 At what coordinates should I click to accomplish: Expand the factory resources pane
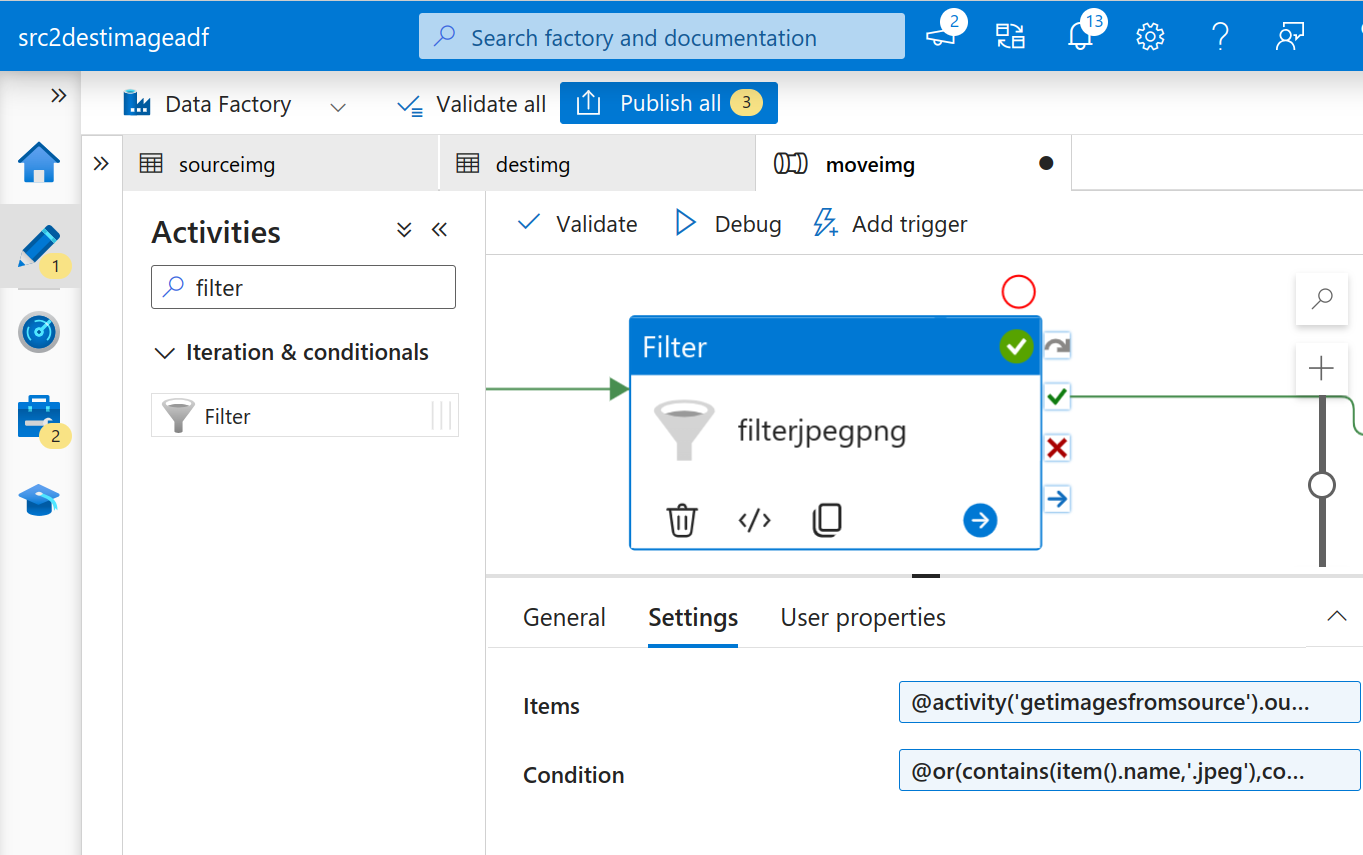[101, 164]
